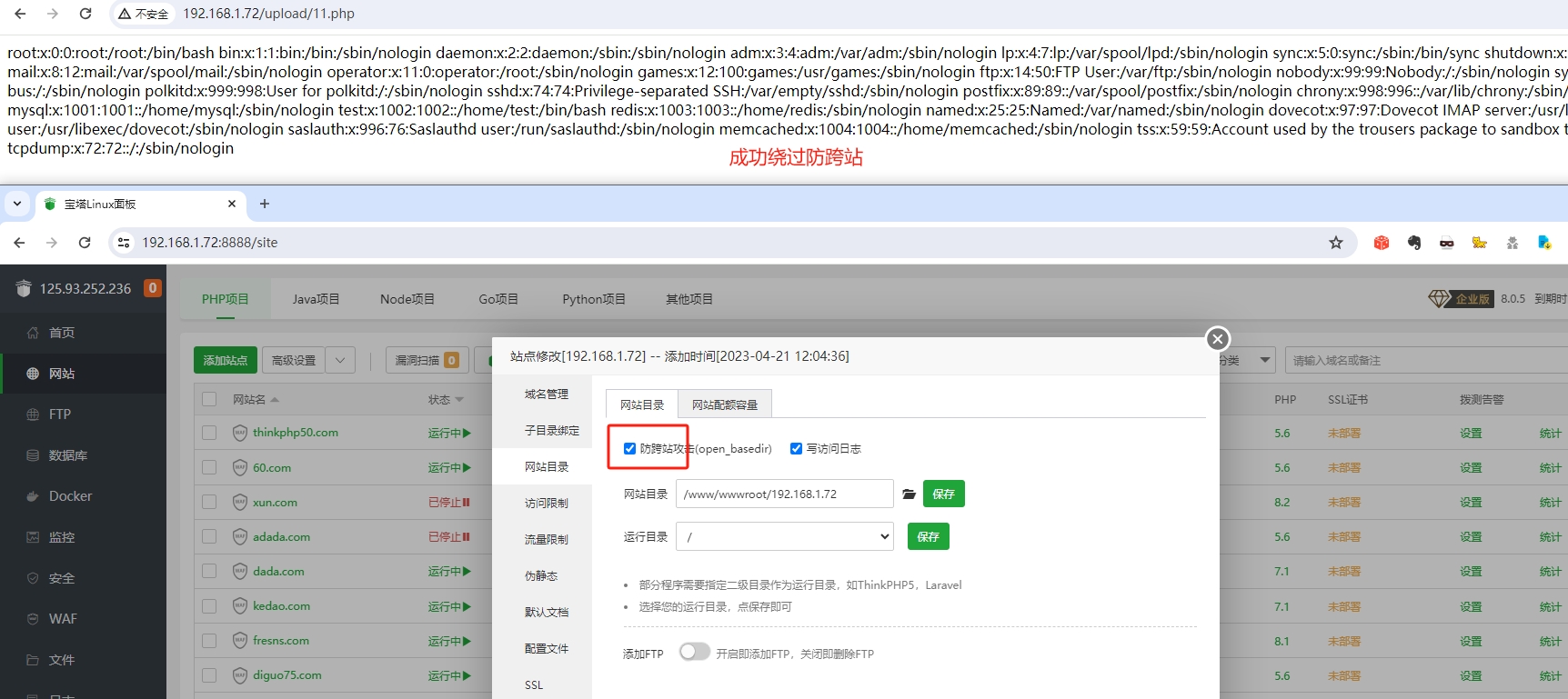Close the 站点修改 dialog
Screen dimensions: 1568x699
point(1218,339)
